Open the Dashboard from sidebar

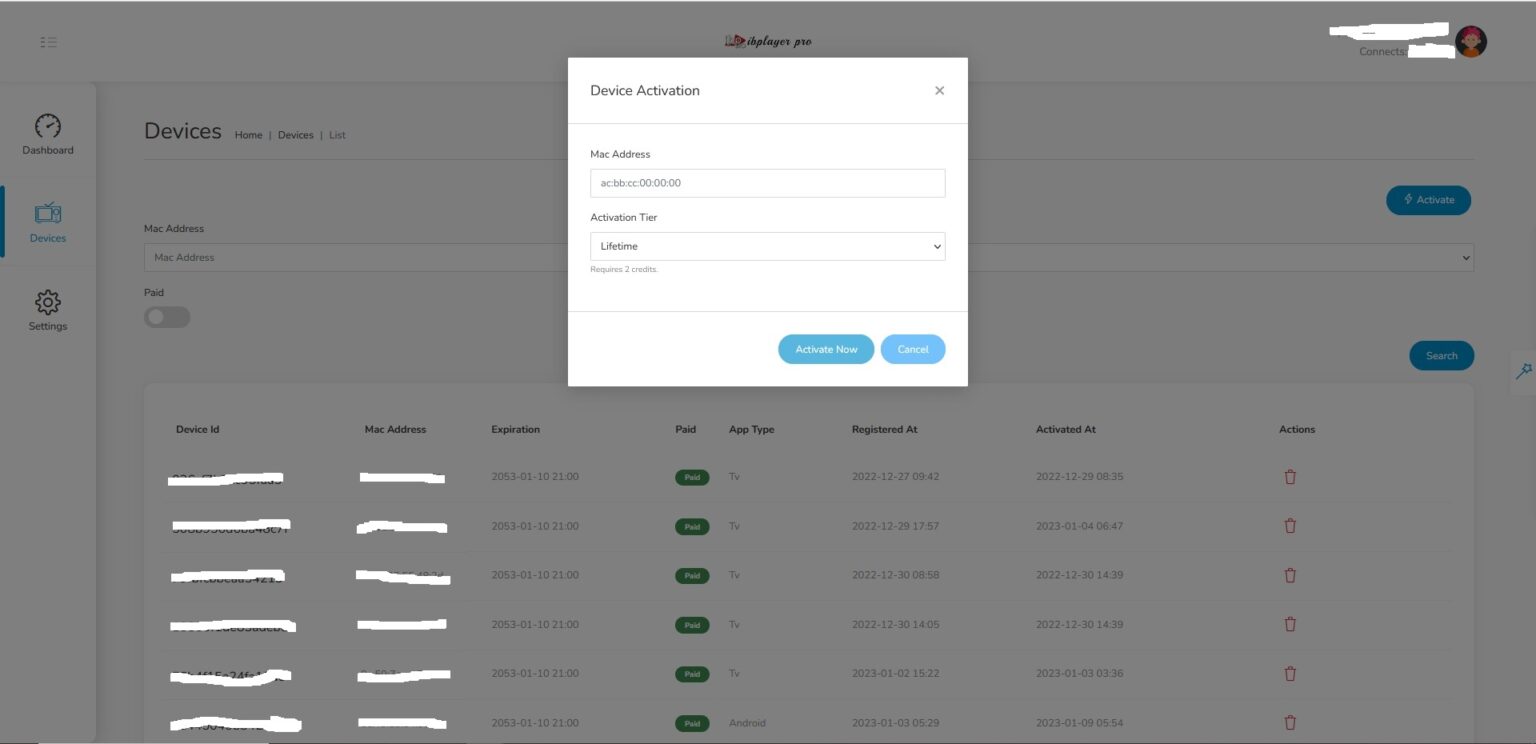(x=48, y=134)
